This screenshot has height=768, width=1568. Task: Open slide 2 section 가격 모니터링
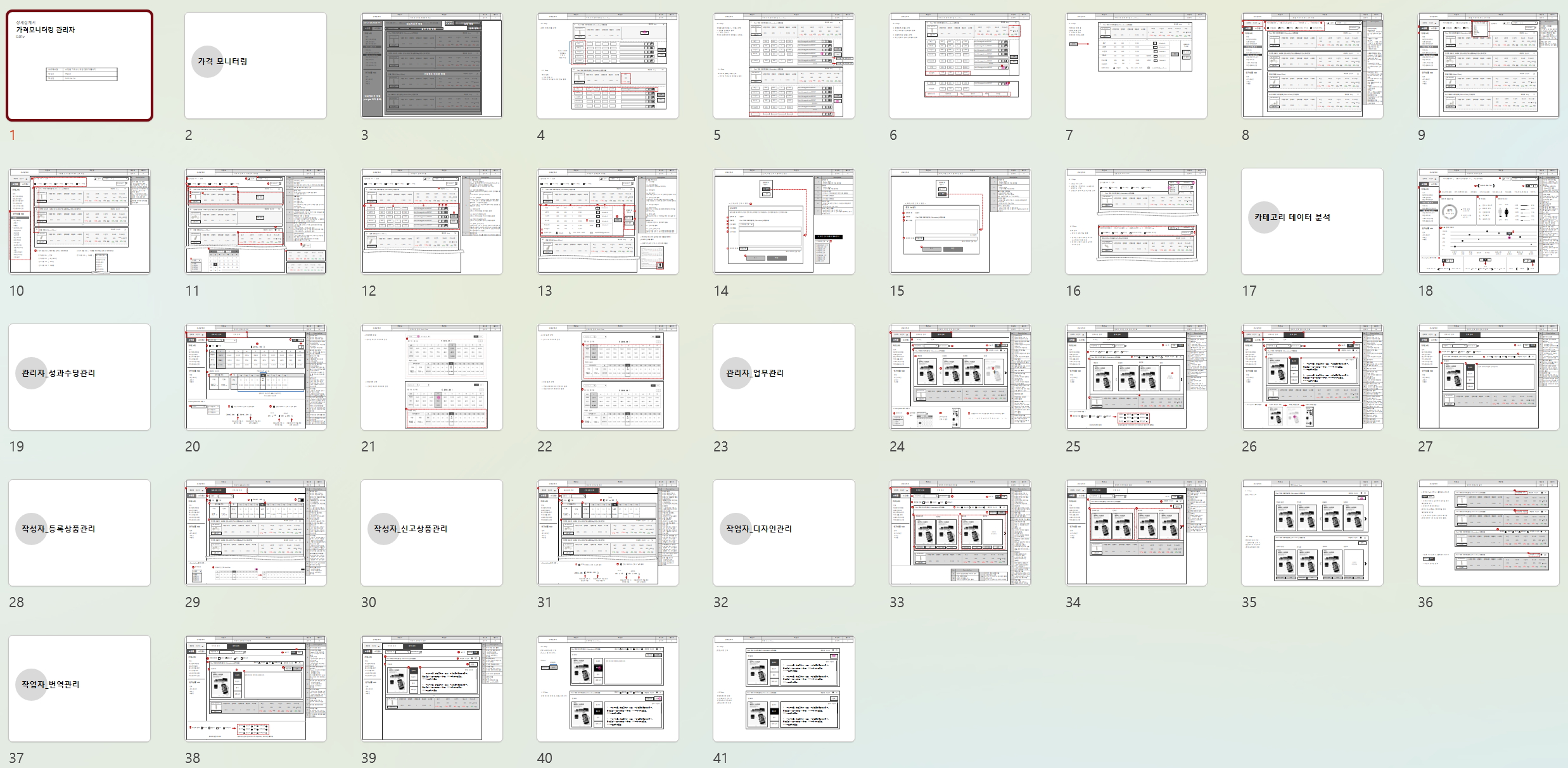[x=255, y=65]
